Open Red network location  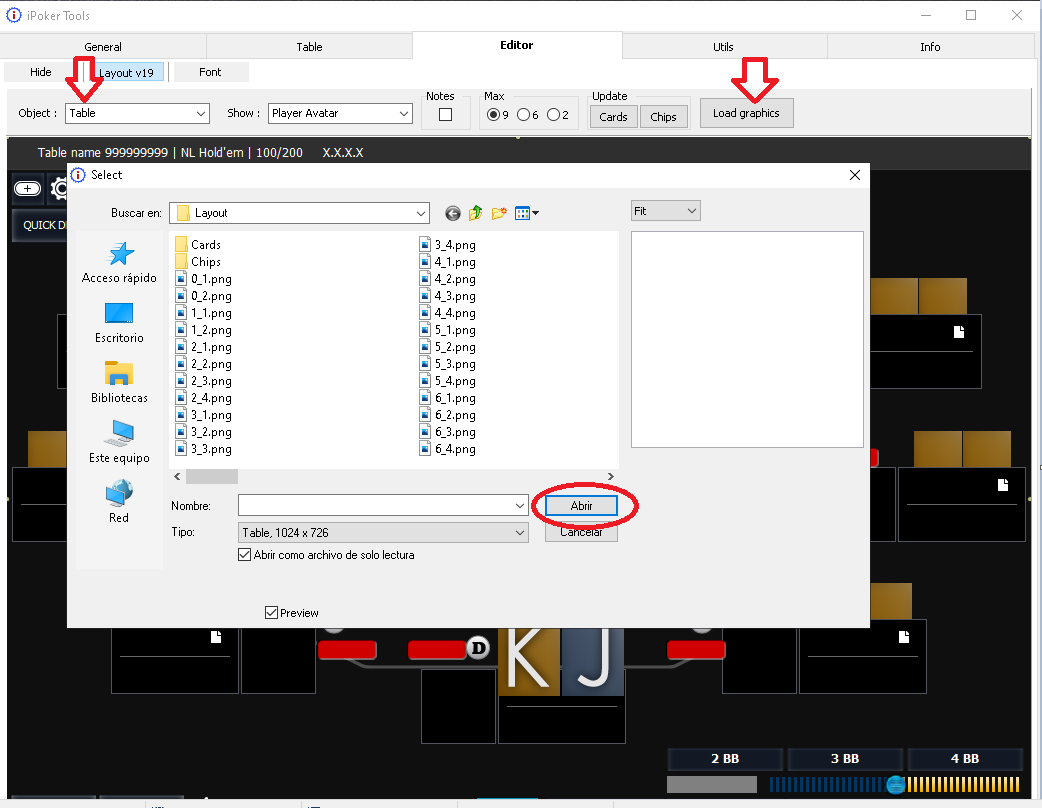point(120,502)
